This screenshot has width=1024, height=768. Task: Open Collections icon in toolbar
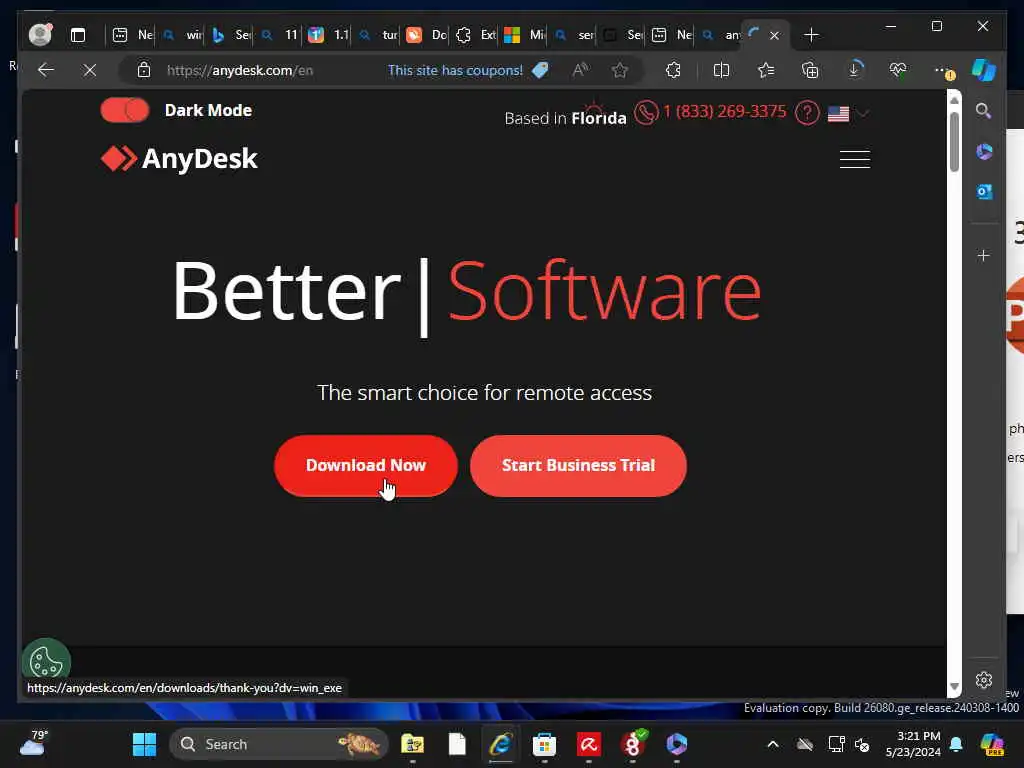click(810, 70)
